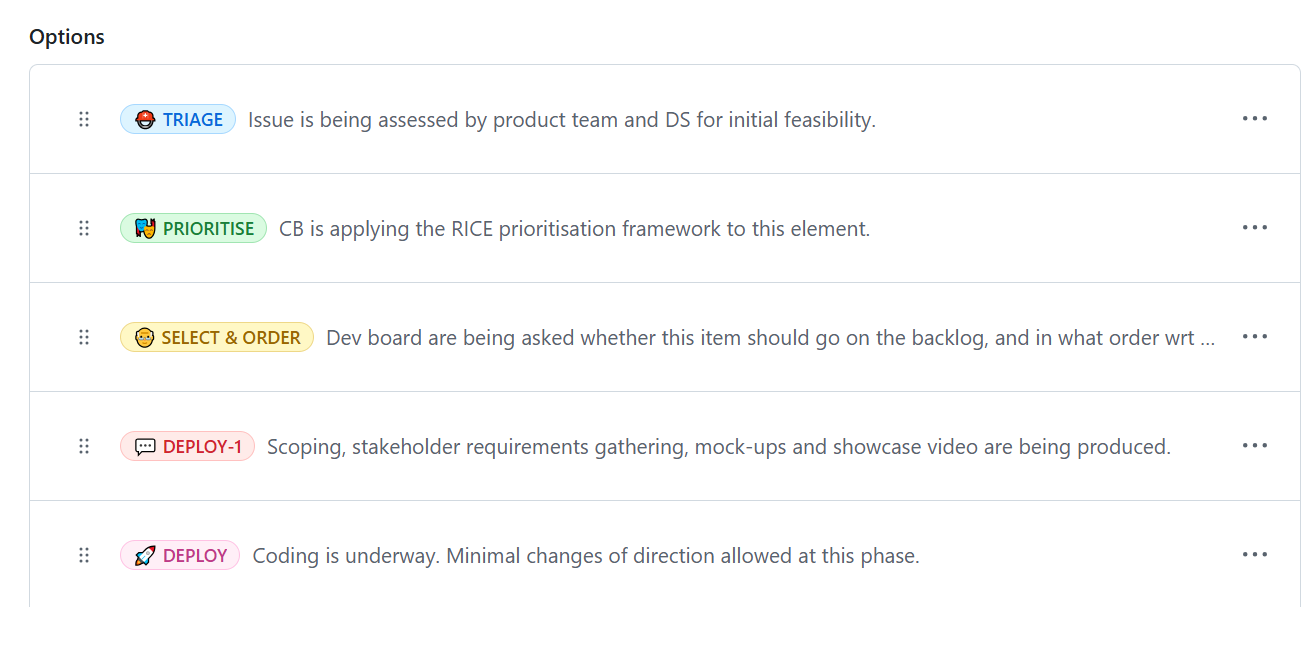Screen dimensions: 1307x659
Task: Click the DEPLOY-1 row drag handle
Action: (x=84, y=446)
